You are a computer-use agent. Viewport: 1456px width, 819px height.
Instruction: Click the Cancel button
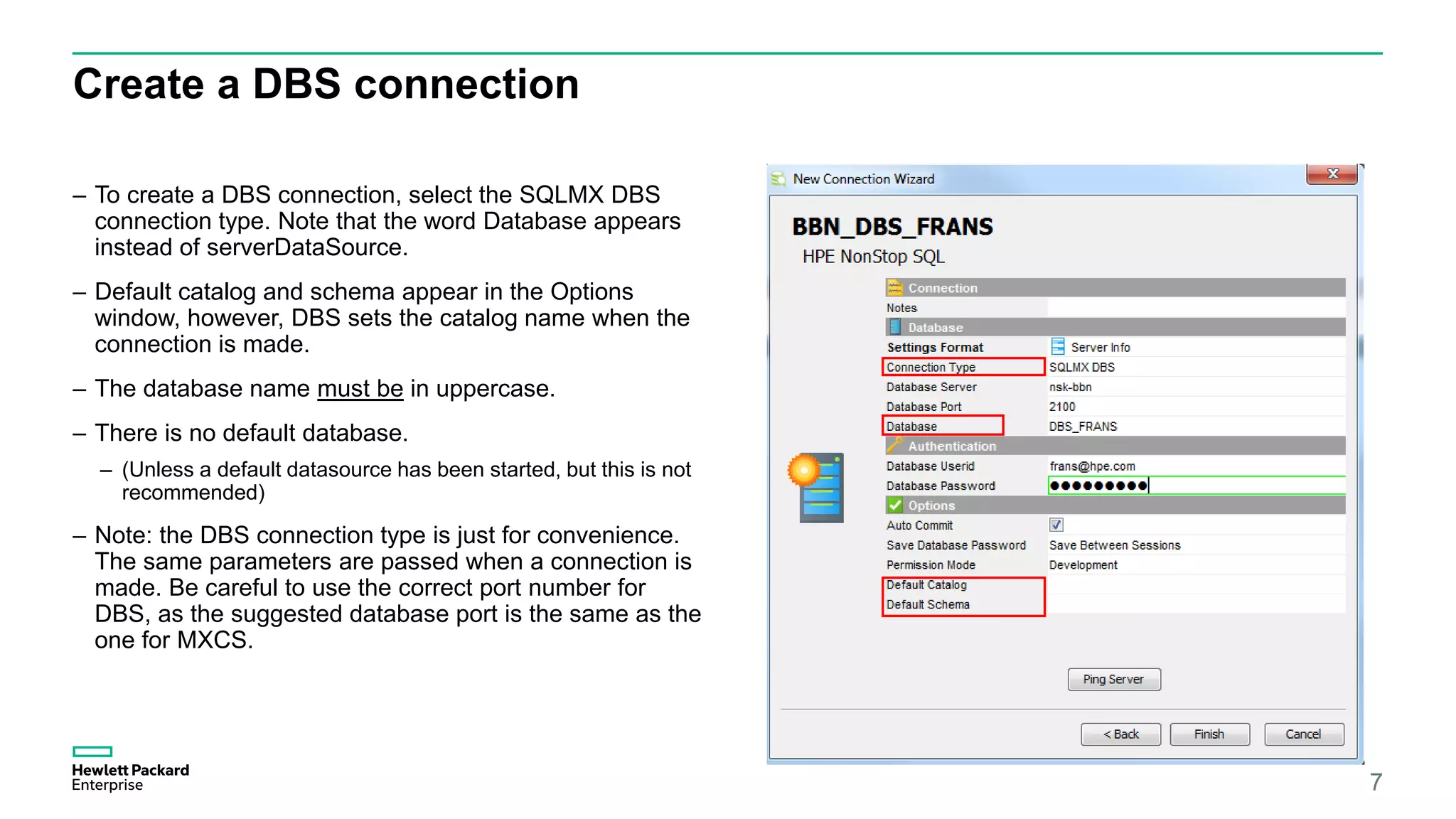point(1303,734)
